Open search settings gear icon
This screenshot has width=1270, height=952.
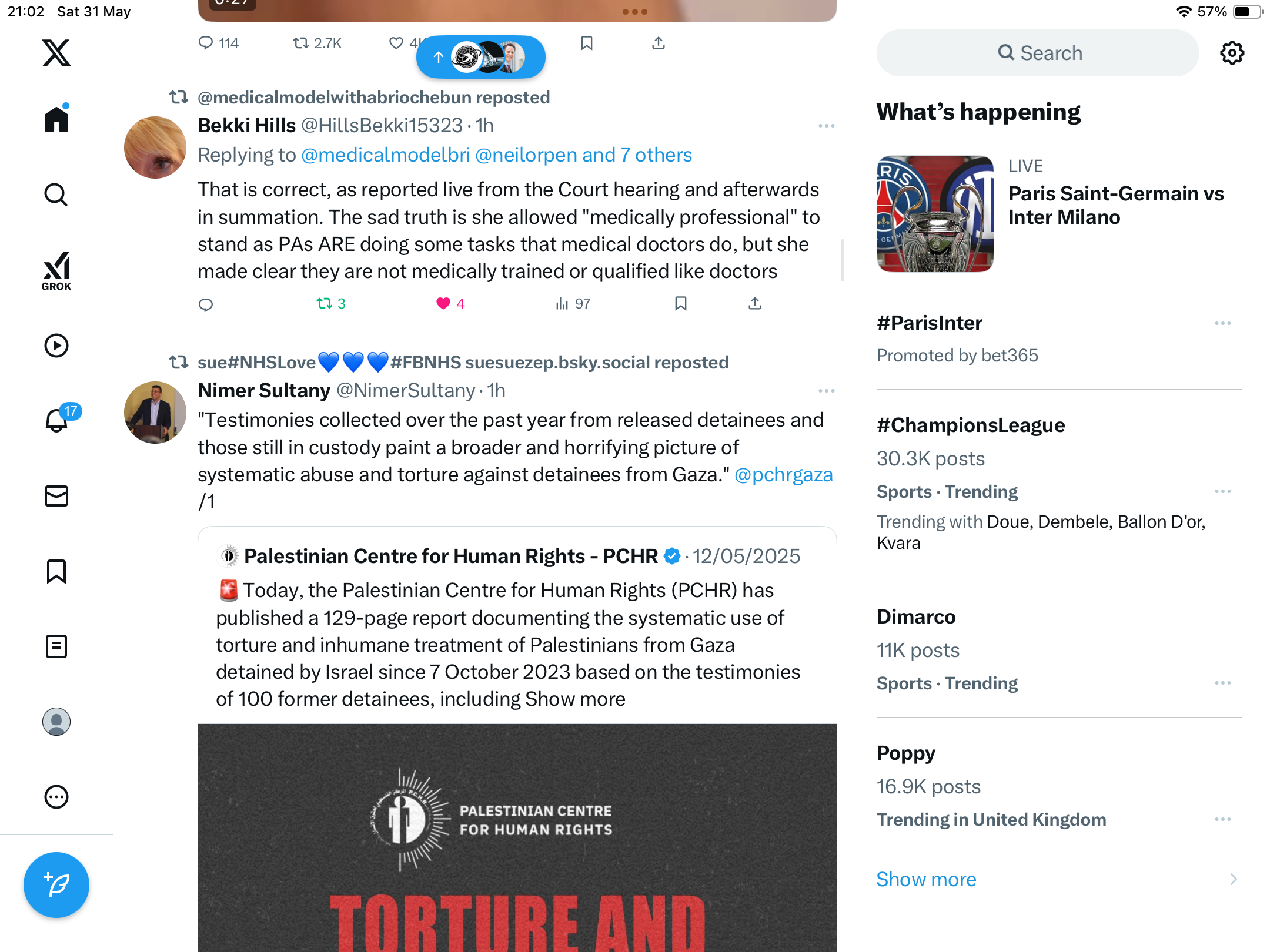coord(1232,53)
